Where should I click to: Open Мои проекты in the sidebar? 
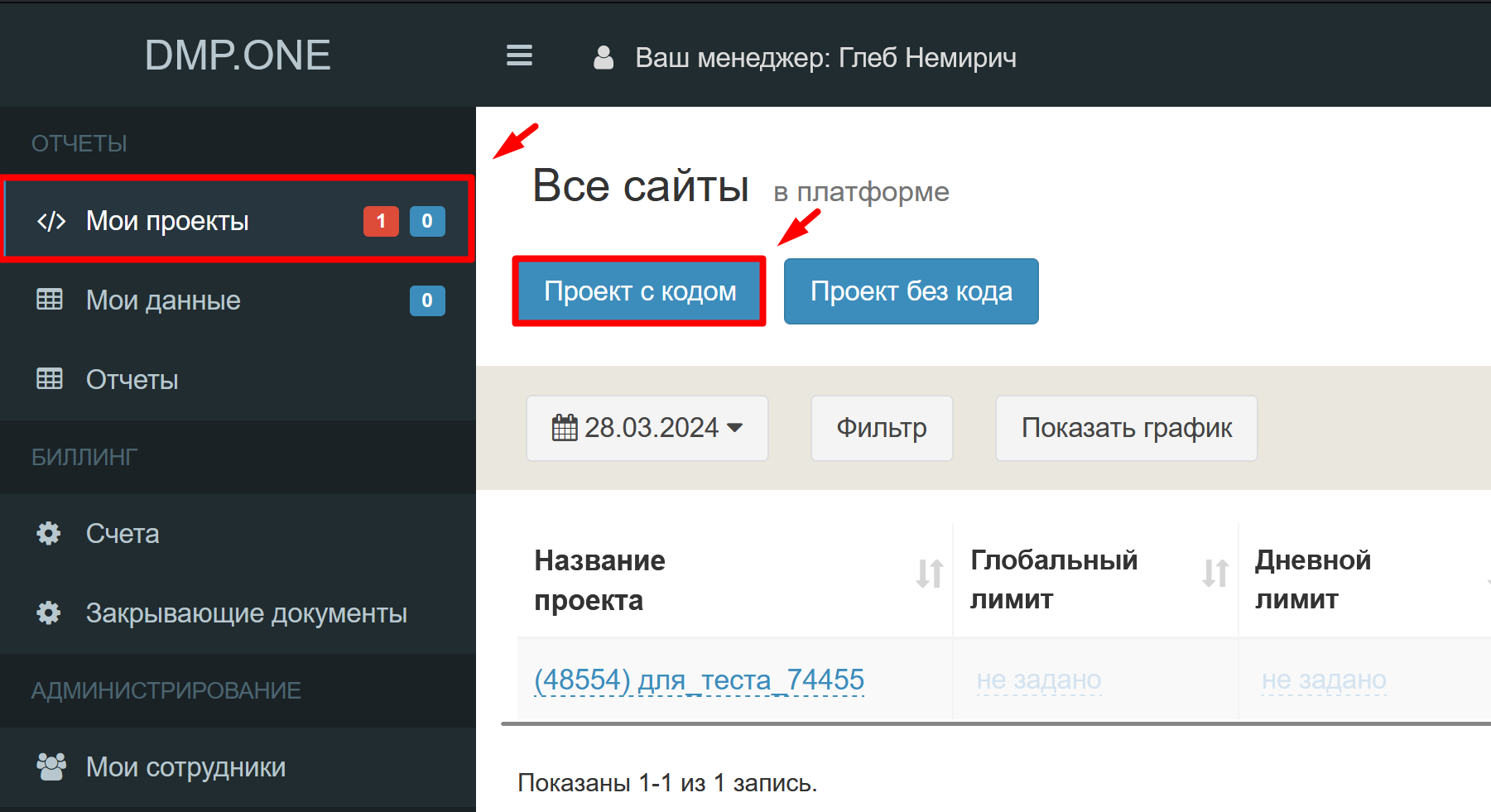(x=238, y=221)
